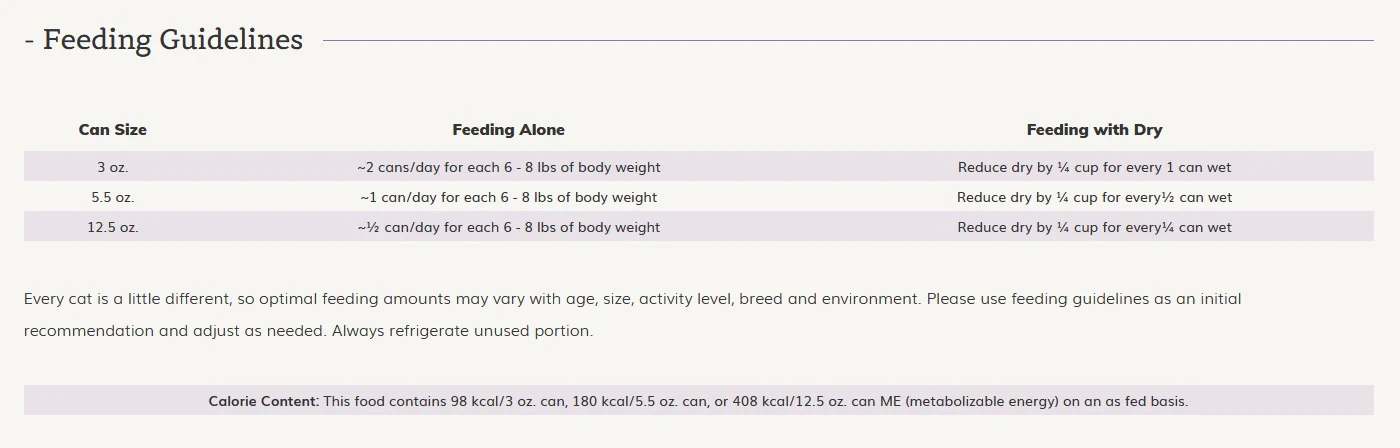Viewport: 1400px width, 448px height.
Task: Click the ~2 cans/day feeding alone cell
Action: tap(508, 167)
